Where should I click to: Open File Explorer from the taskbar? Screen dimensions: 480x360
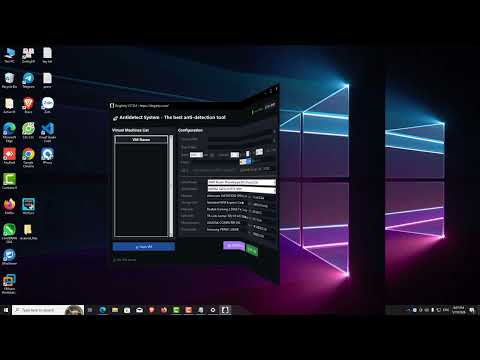click(x=115, y=310)
